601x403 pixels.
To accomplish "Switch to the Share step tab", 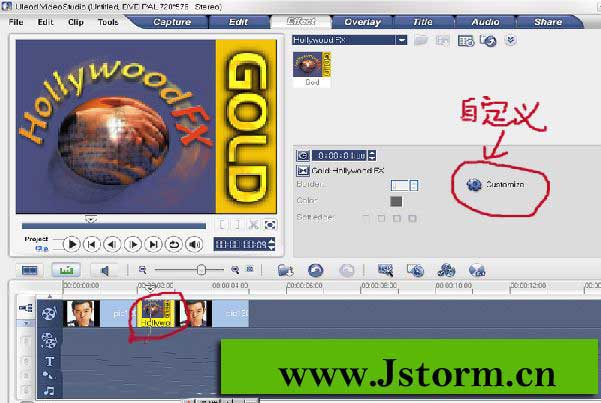I will tap(548, 22).
